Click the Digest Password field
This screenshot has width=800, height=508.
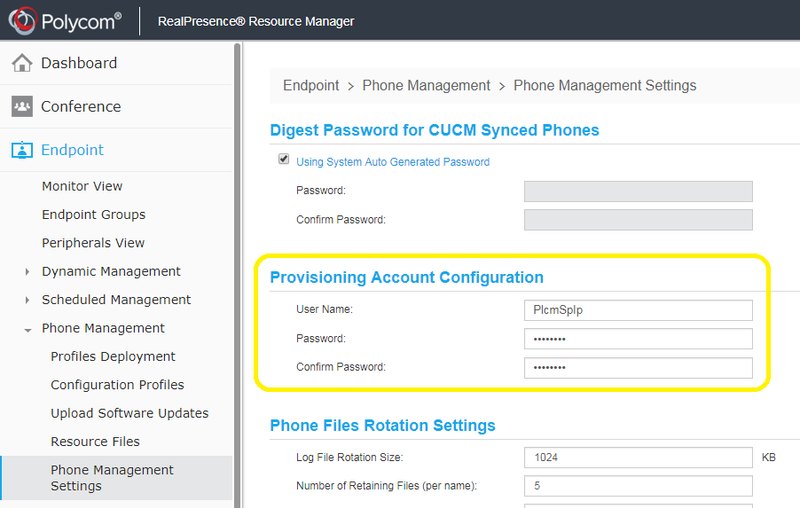pyautogui.click(x=638, y=191)
